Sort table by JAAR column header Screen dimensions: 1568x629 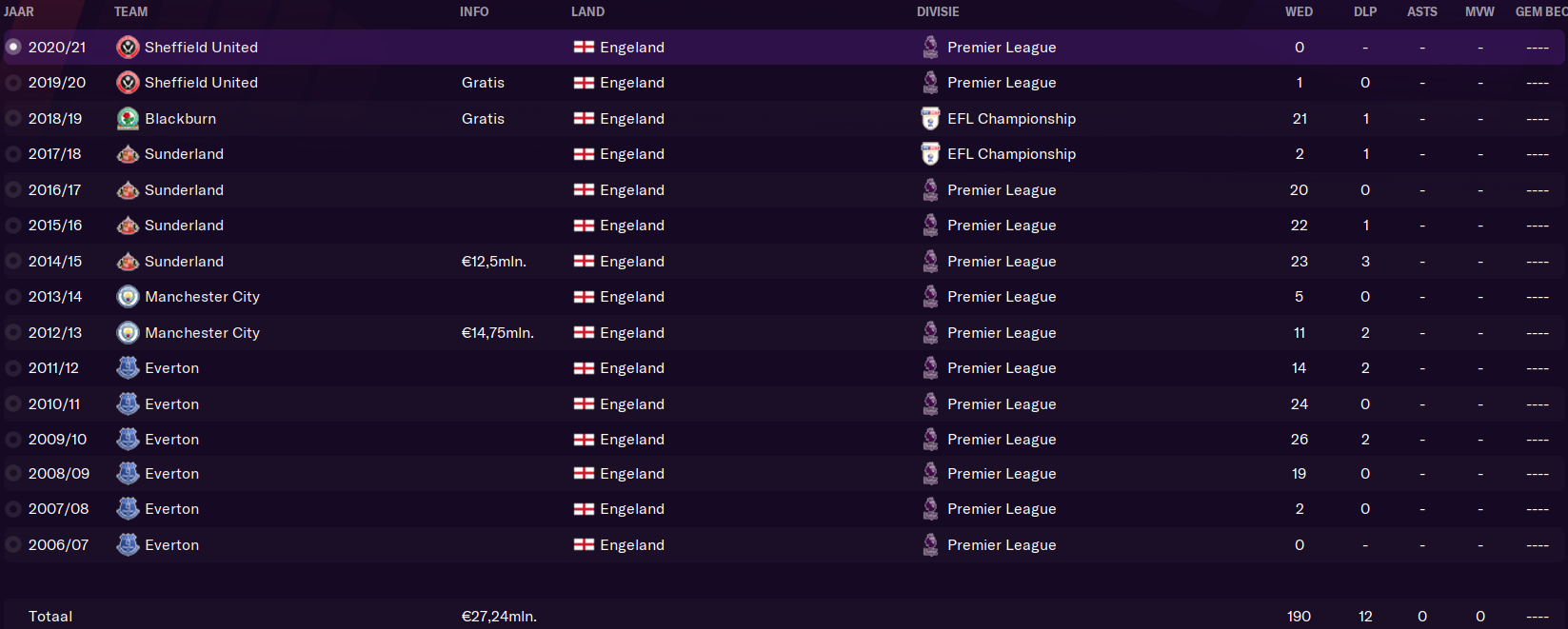[19, 11]
